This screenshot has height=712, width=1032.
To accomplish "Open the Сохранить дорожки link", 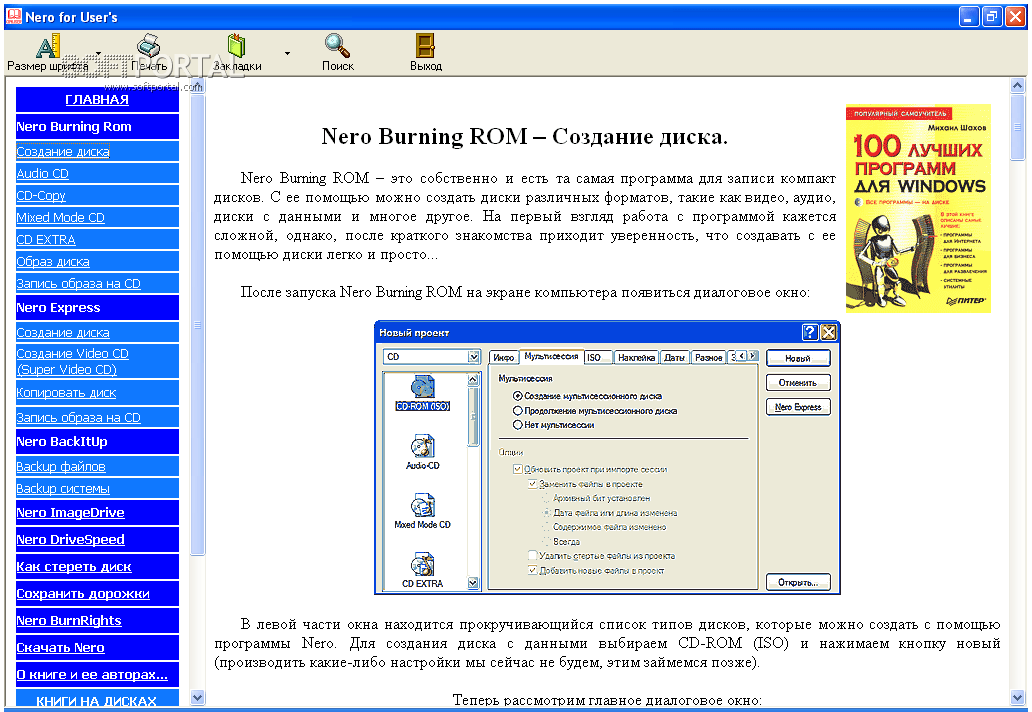I will pyautogui.click(x=83, y=594).
